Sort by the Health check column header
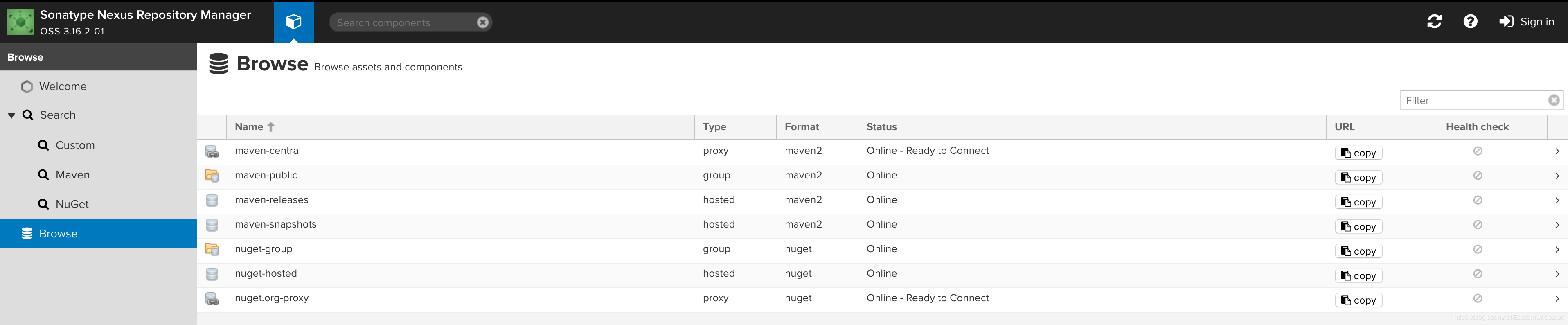Screen dimensions: 1568x325 [1477, 127]
